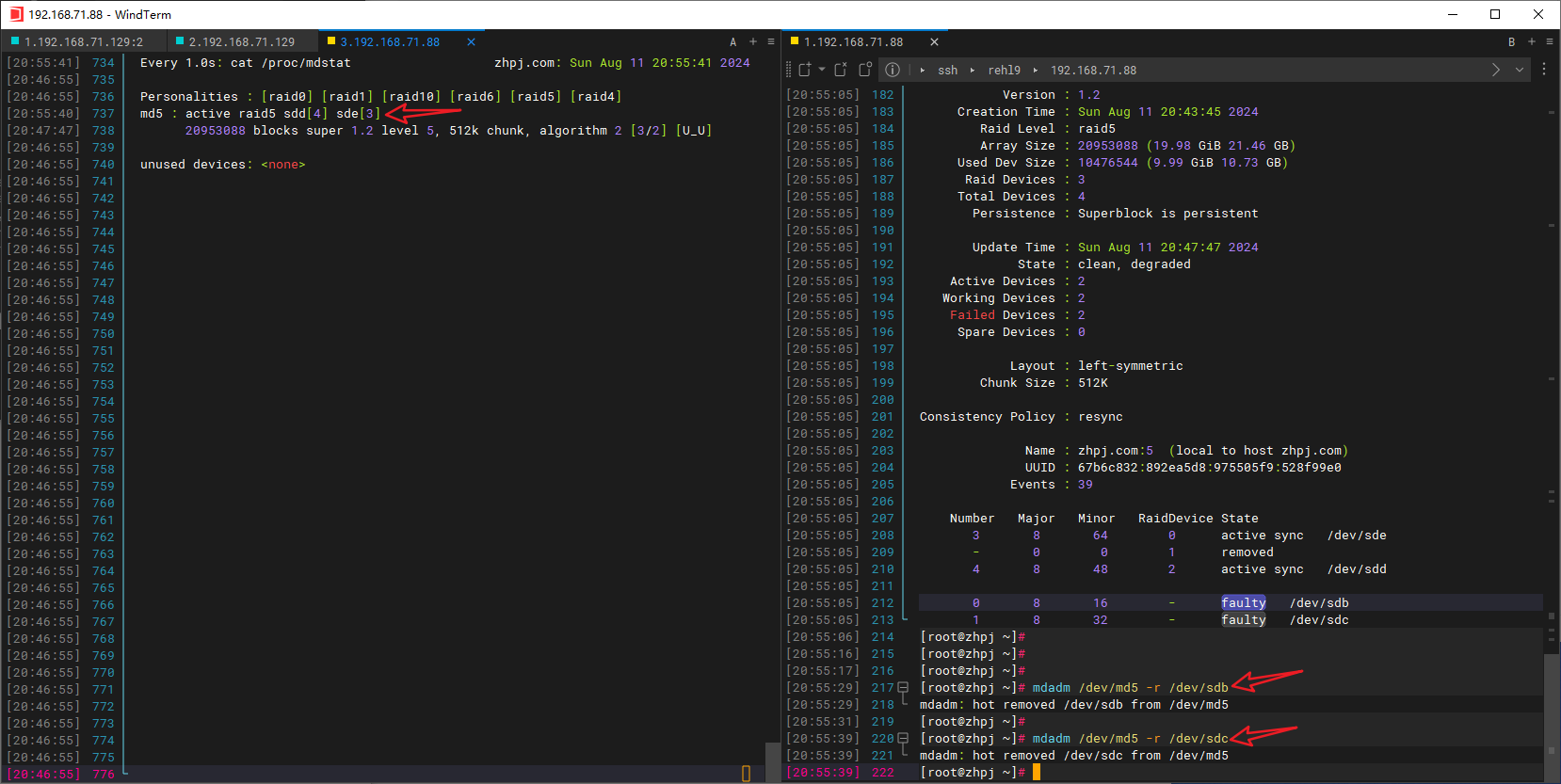Click the 192.168.71.88 breadcrumb segment

[x=1093, y=71]
